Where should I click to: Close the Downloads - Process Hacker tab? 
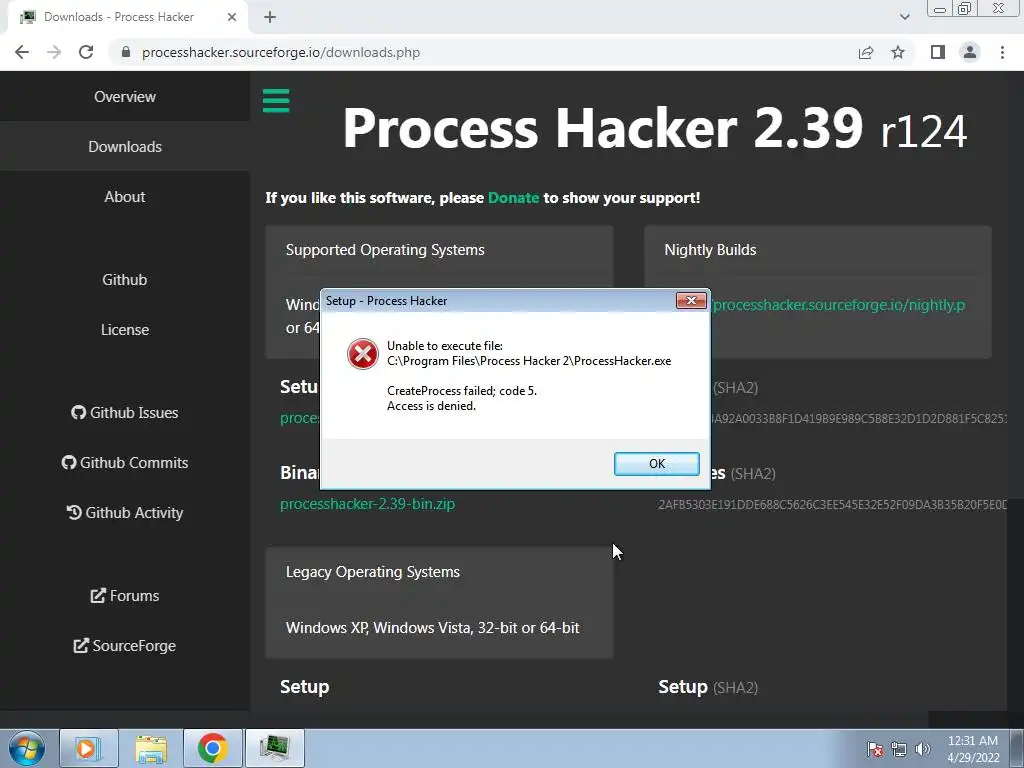(232, 17)
